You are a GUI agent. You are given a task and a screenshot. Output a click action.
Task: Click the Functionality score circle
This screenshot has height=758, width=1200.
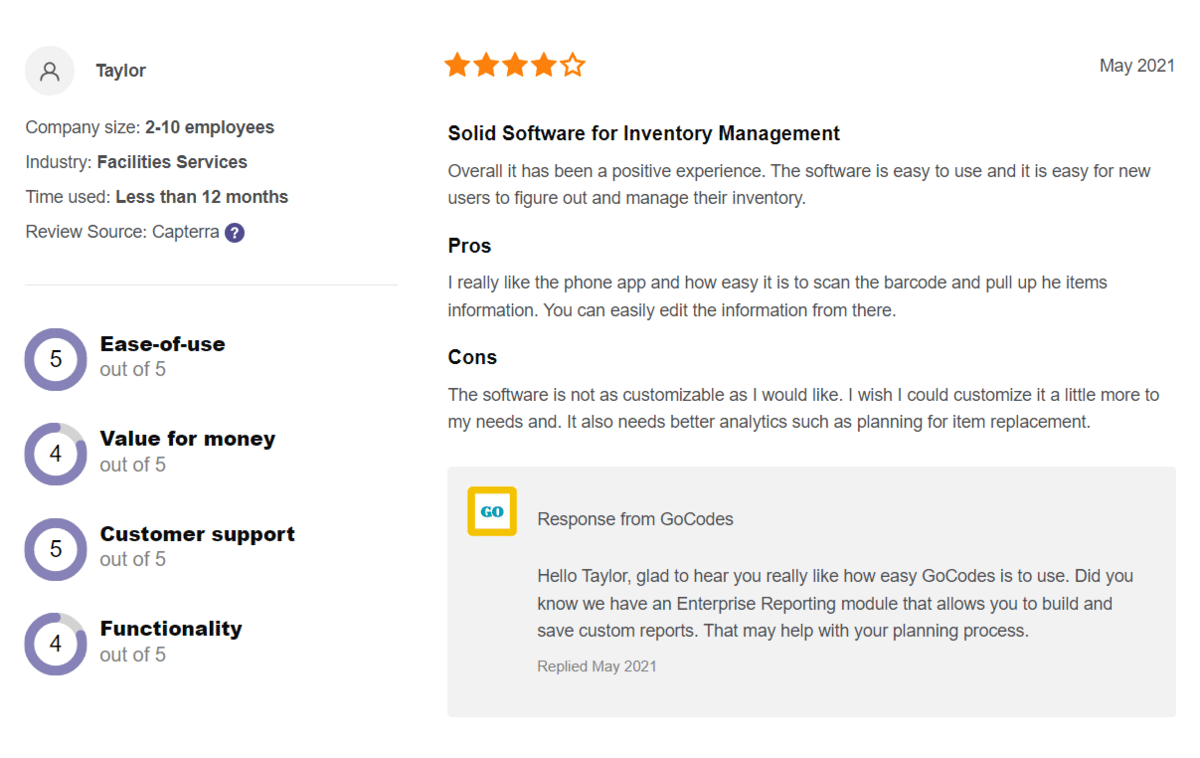click(56, 644)
